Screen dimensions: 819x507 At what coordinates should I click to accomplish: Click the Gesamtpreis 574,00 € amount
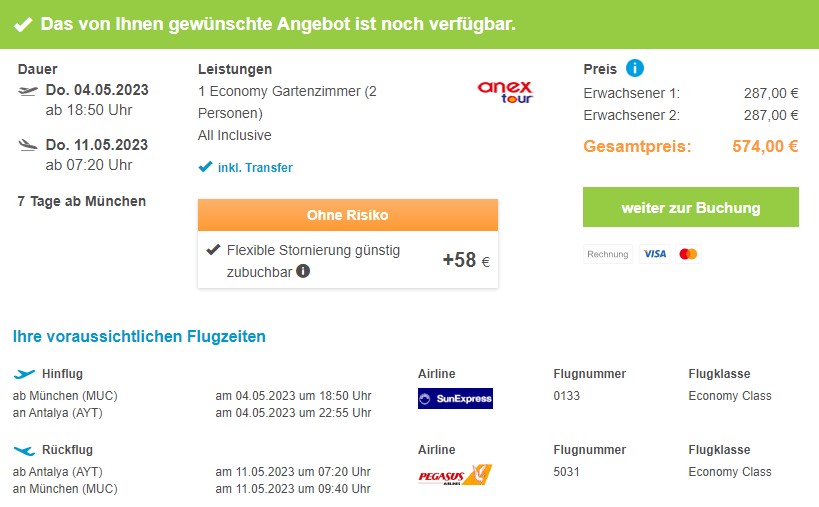point(765,146)
